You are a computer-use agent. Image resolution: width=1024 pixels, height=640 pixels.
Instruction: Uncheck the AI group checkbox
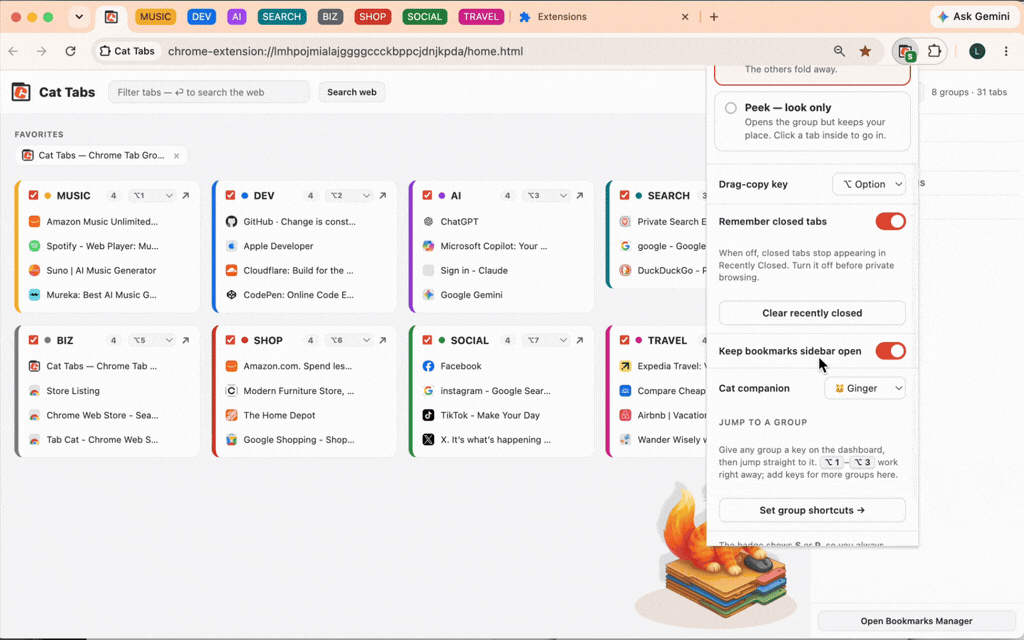(x=427, y=195)
